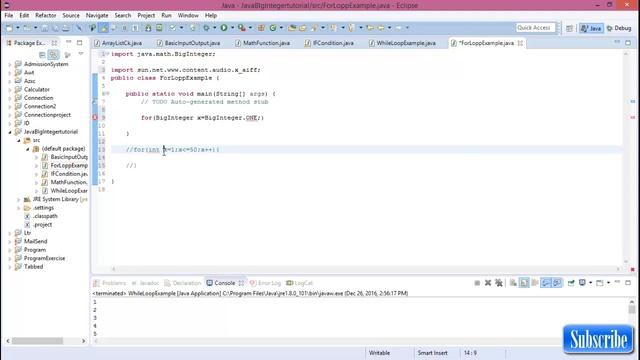Collapse the src folder
Image resolution: width=640 pixels, height=360 pixels.
coord(19,140)
